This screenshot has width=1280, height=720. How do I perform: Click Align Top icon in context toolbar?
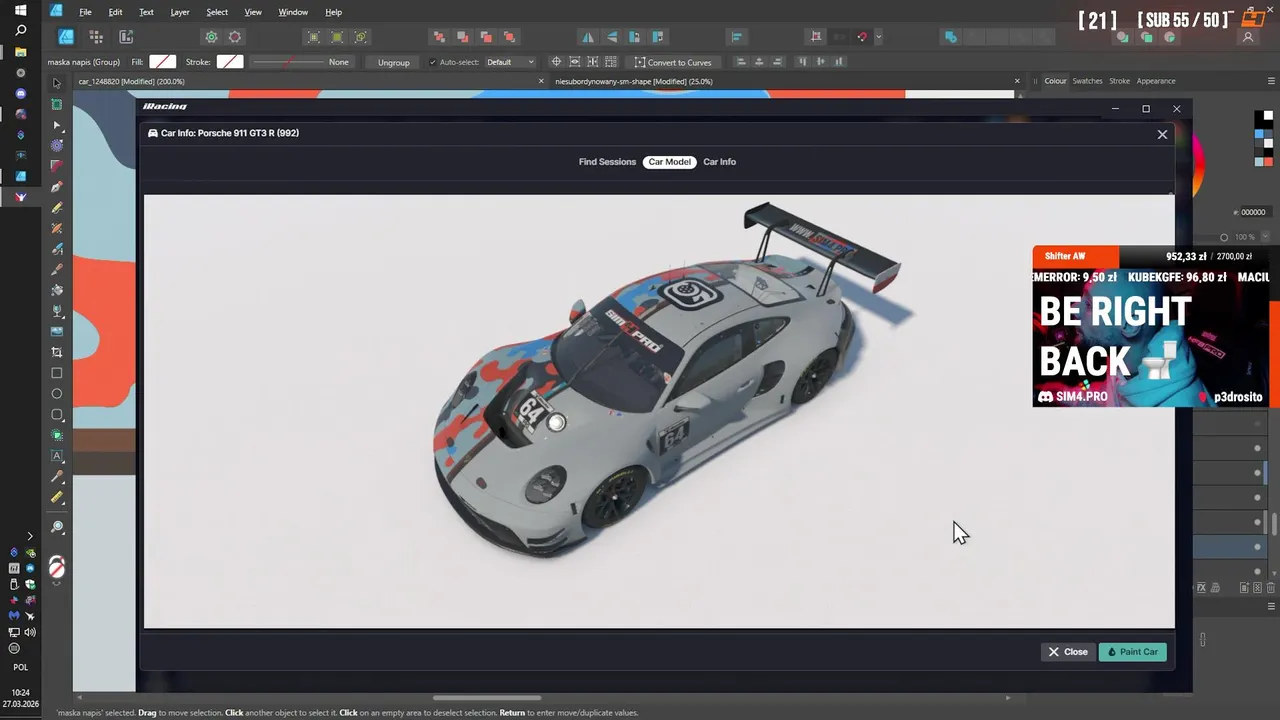pos(802,62)
